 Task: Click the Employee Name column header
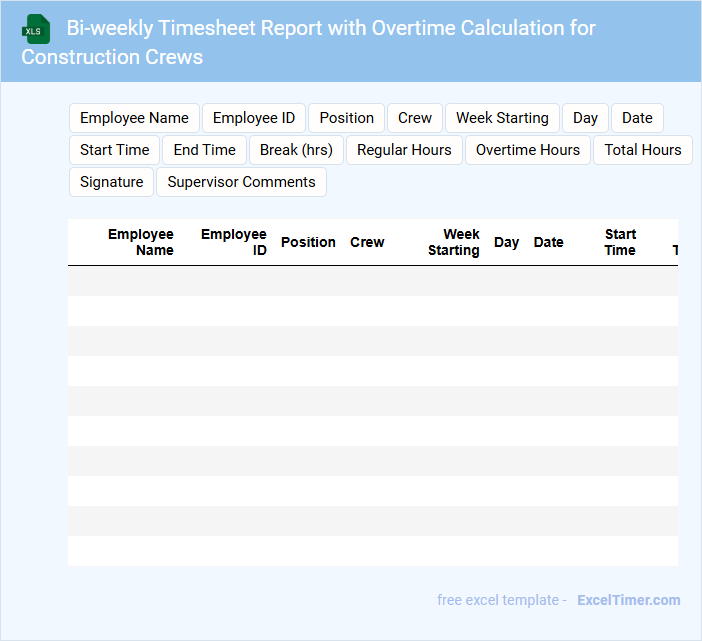pyautogui.click(x=141, y=242)
